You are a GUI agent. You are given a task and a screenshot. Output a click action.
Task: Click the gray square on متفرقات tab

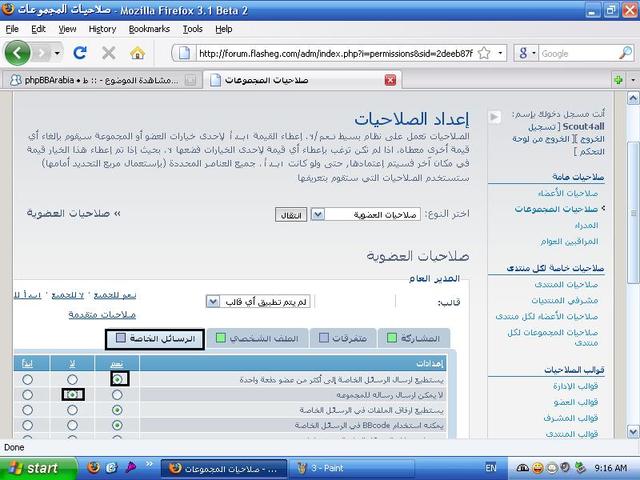click(x=324, y=338)
